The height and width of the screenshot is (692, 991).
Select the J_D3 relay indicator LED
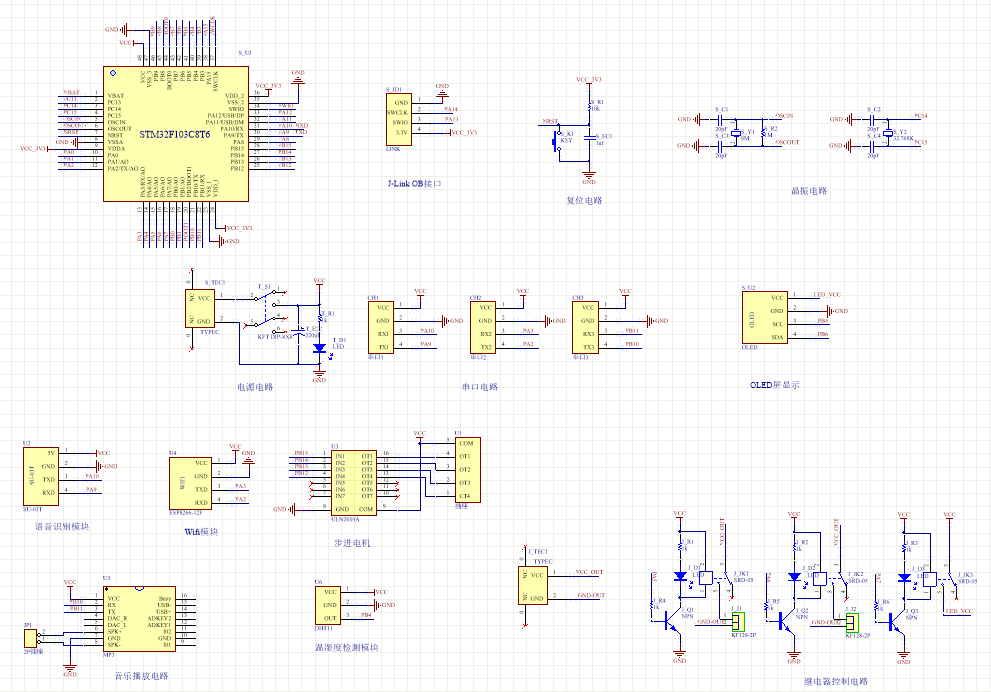pos(904,577)
